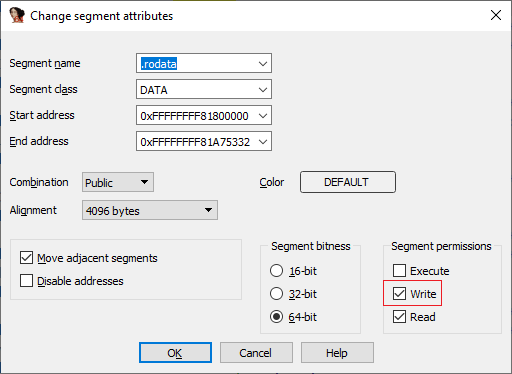This screenshot has height=374, width=512.
Task: Close the Change segment attributes dialog
Action: pyautogui.click(x=496, y=15)
